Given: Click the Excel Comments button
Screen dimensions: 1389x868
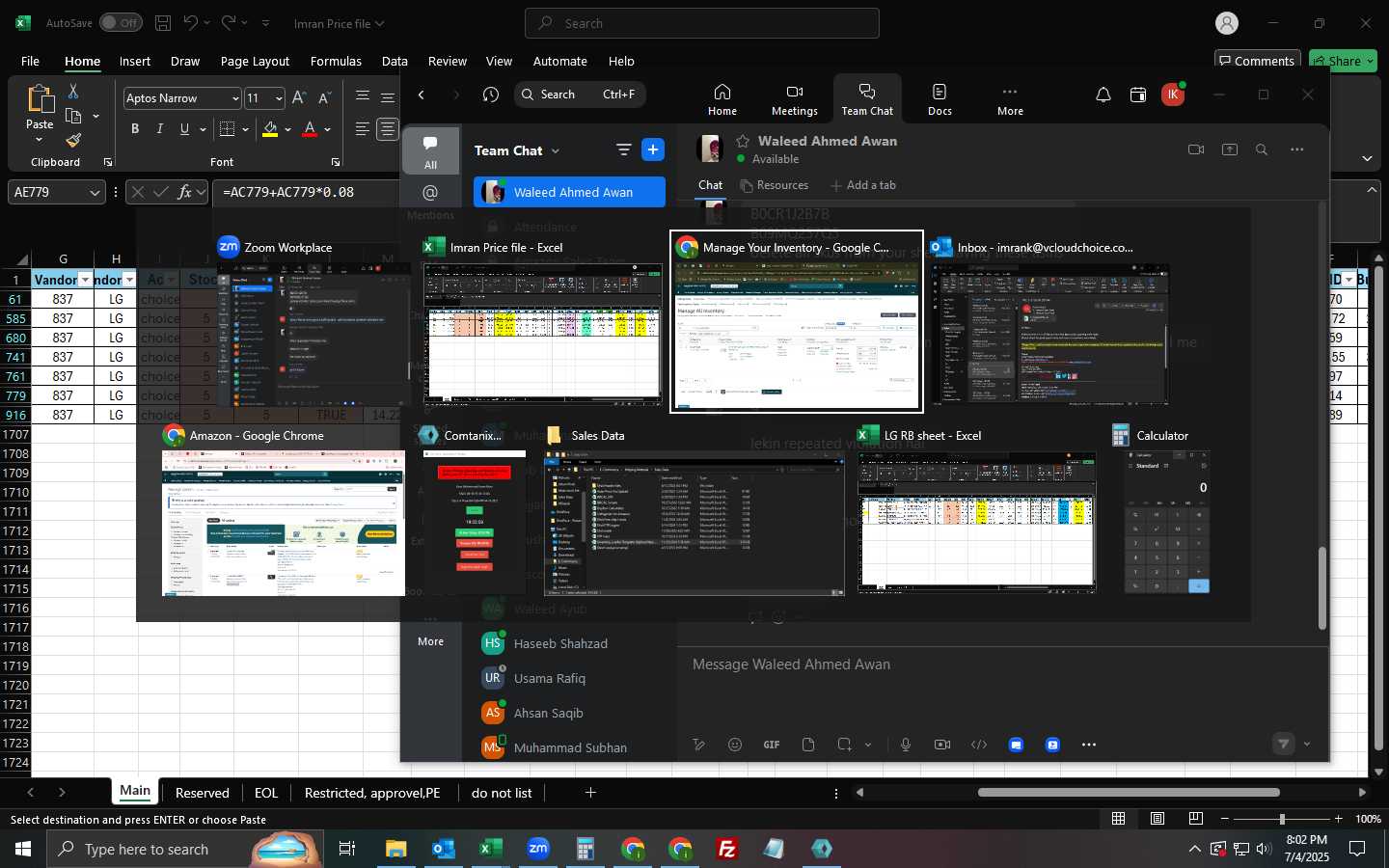Looking at the screenshot, I should [x=1258, y=60].
